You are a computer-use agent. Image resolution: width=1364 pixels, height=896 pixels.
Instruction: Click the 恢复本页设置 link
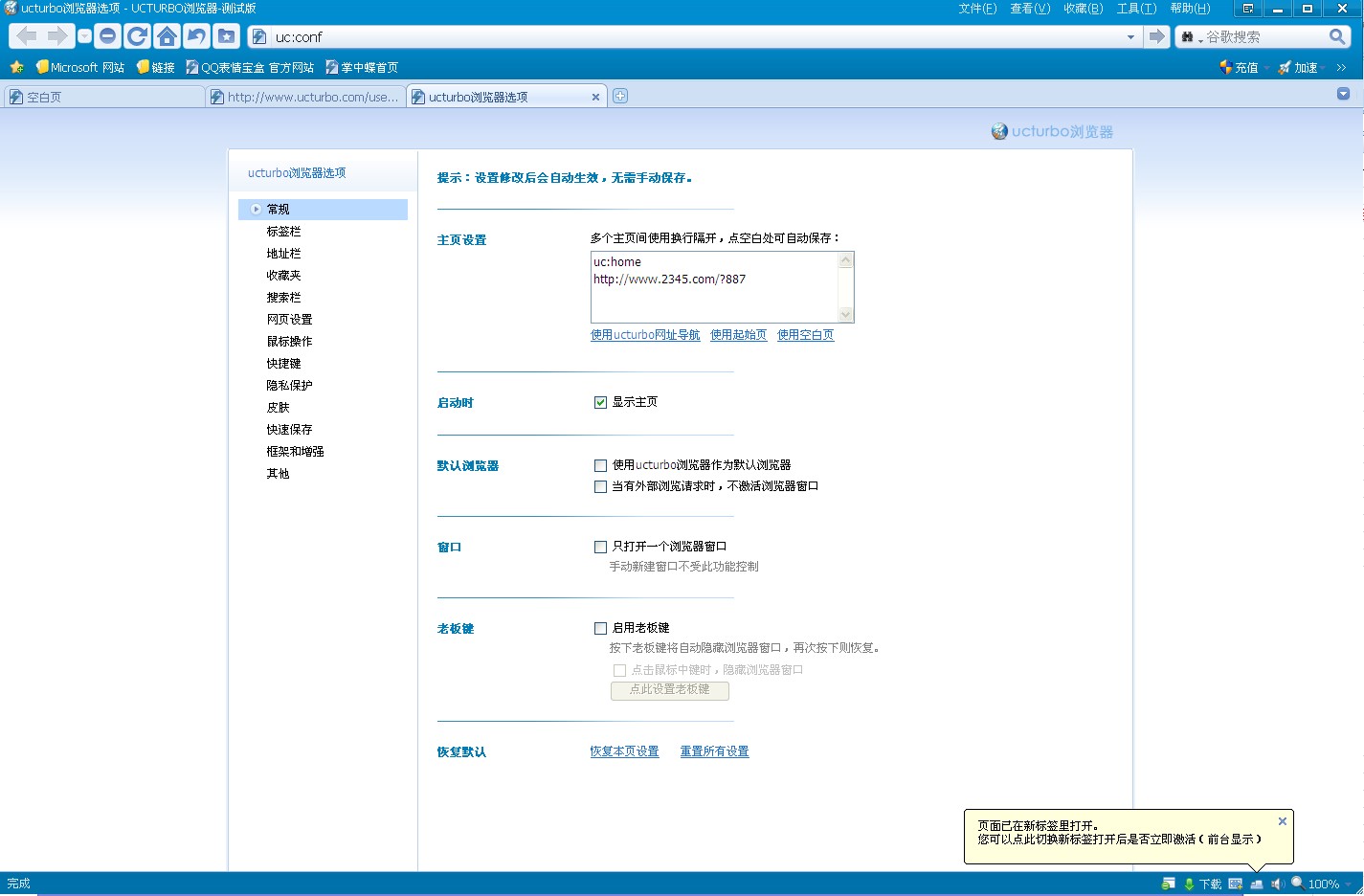624,751
